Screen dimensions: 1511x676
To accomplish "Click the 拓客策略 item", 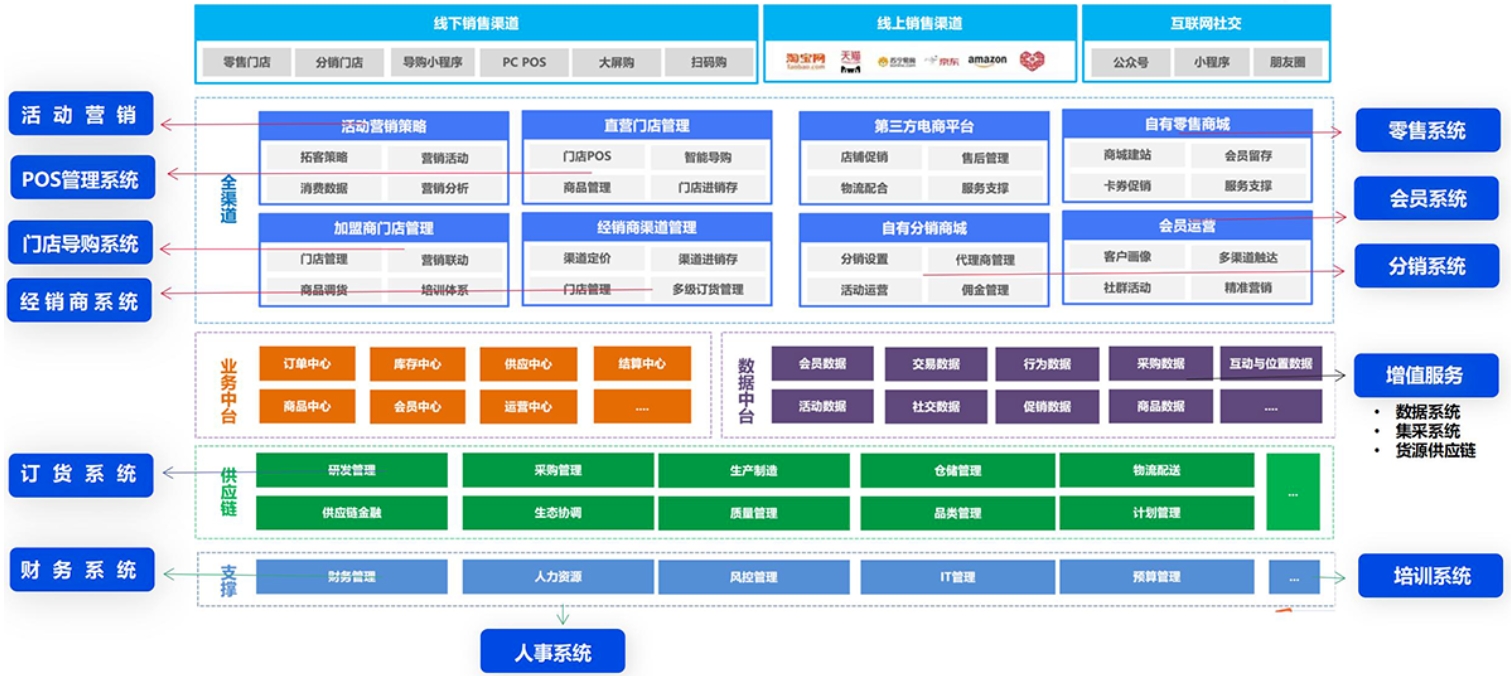I will 324,158.
